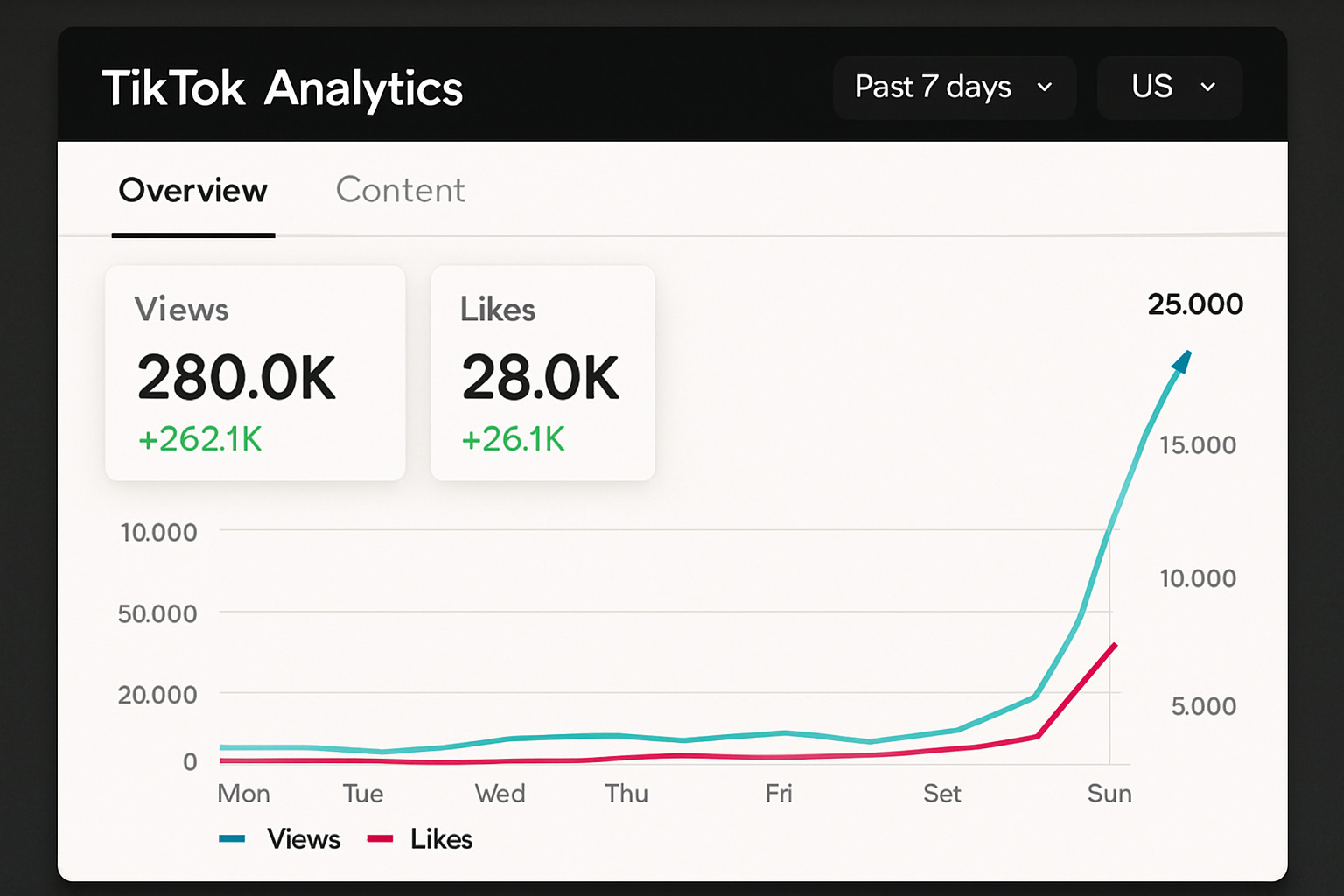This screenshot has height=896, width=1344.
Task: Click the Mon label on x-axis
Action: 242,794
